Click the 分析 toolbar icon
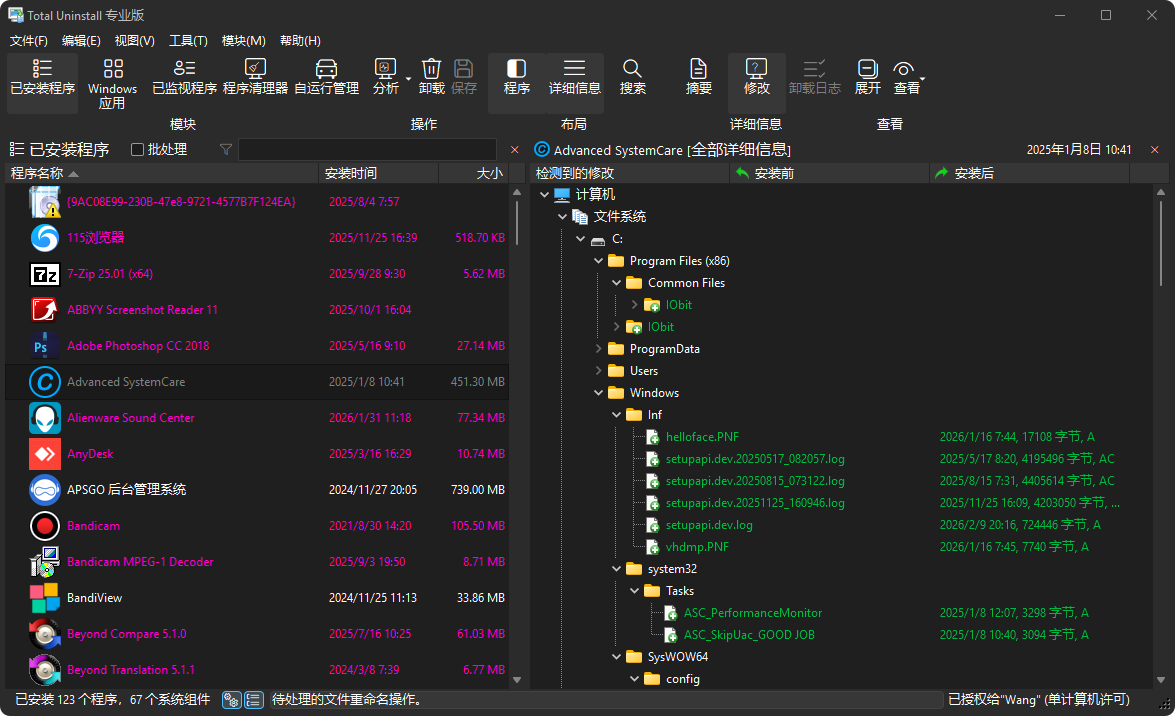 click(x=386, y=75)
